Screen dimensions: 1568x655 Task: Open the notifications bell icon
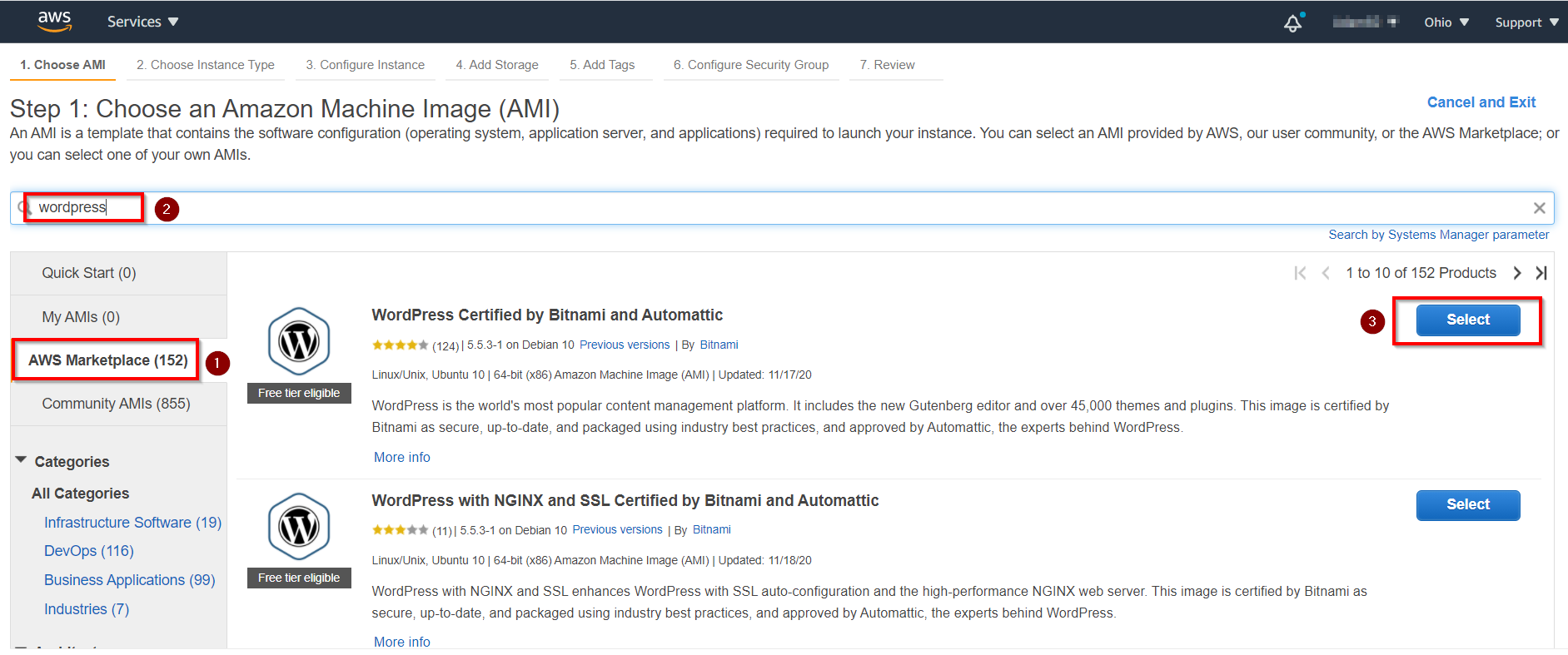[x=1293, y=22]
